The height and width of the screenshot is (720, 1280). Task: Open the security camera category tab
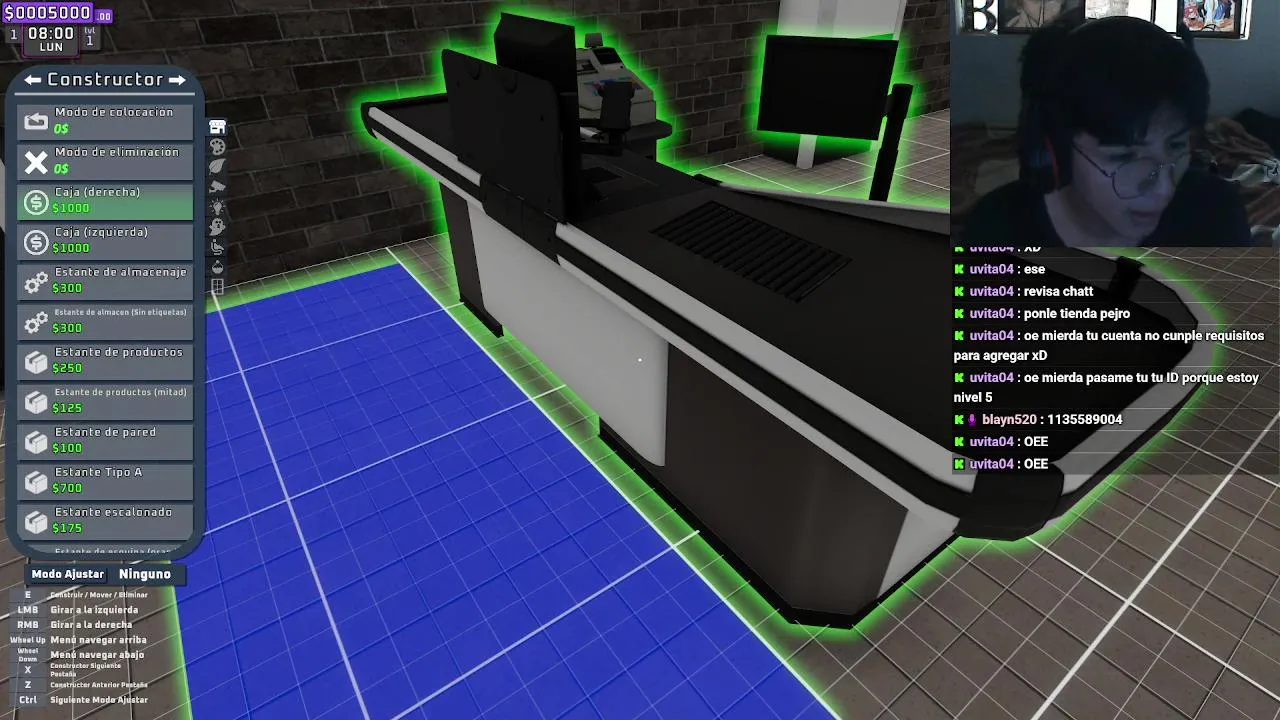pos(217,187)
